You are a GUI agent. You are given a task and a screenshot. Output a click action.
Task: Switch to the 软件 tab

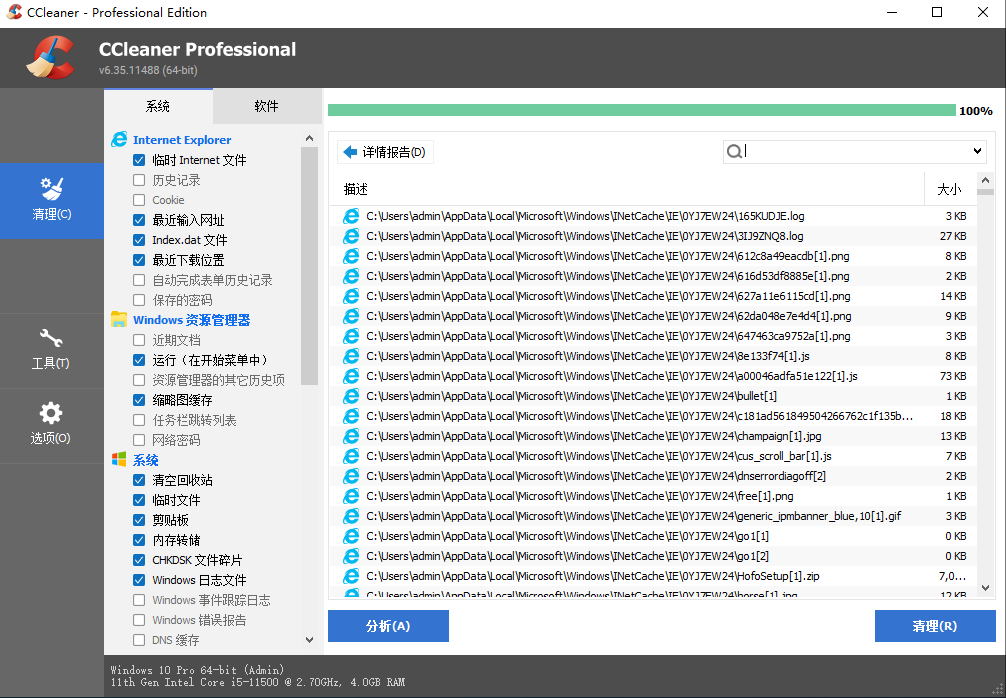[x=266, y=106]
